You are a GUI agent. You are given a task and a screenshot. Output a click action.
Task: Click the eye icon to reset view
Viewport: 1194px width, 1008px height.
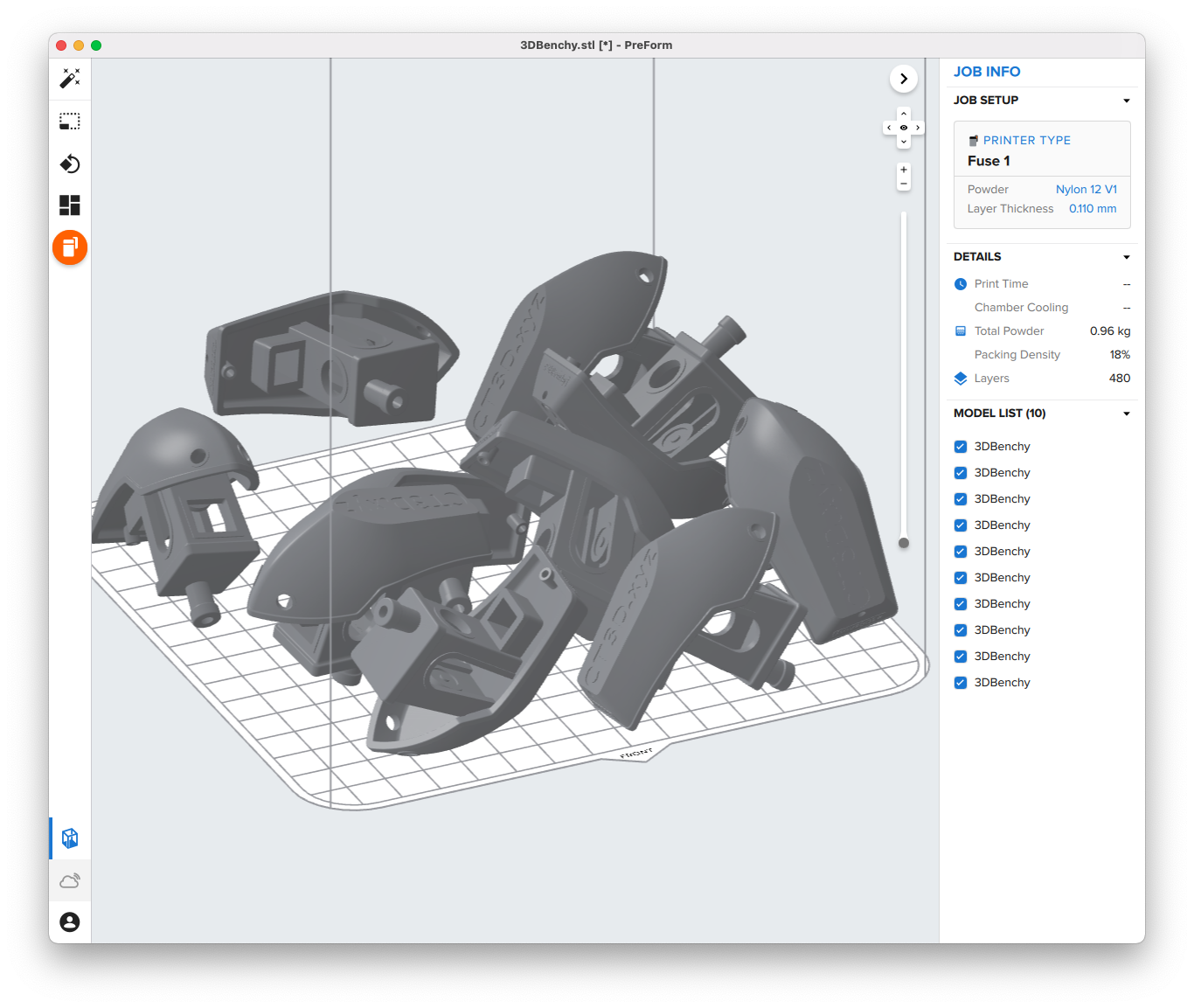coord(904,128)
